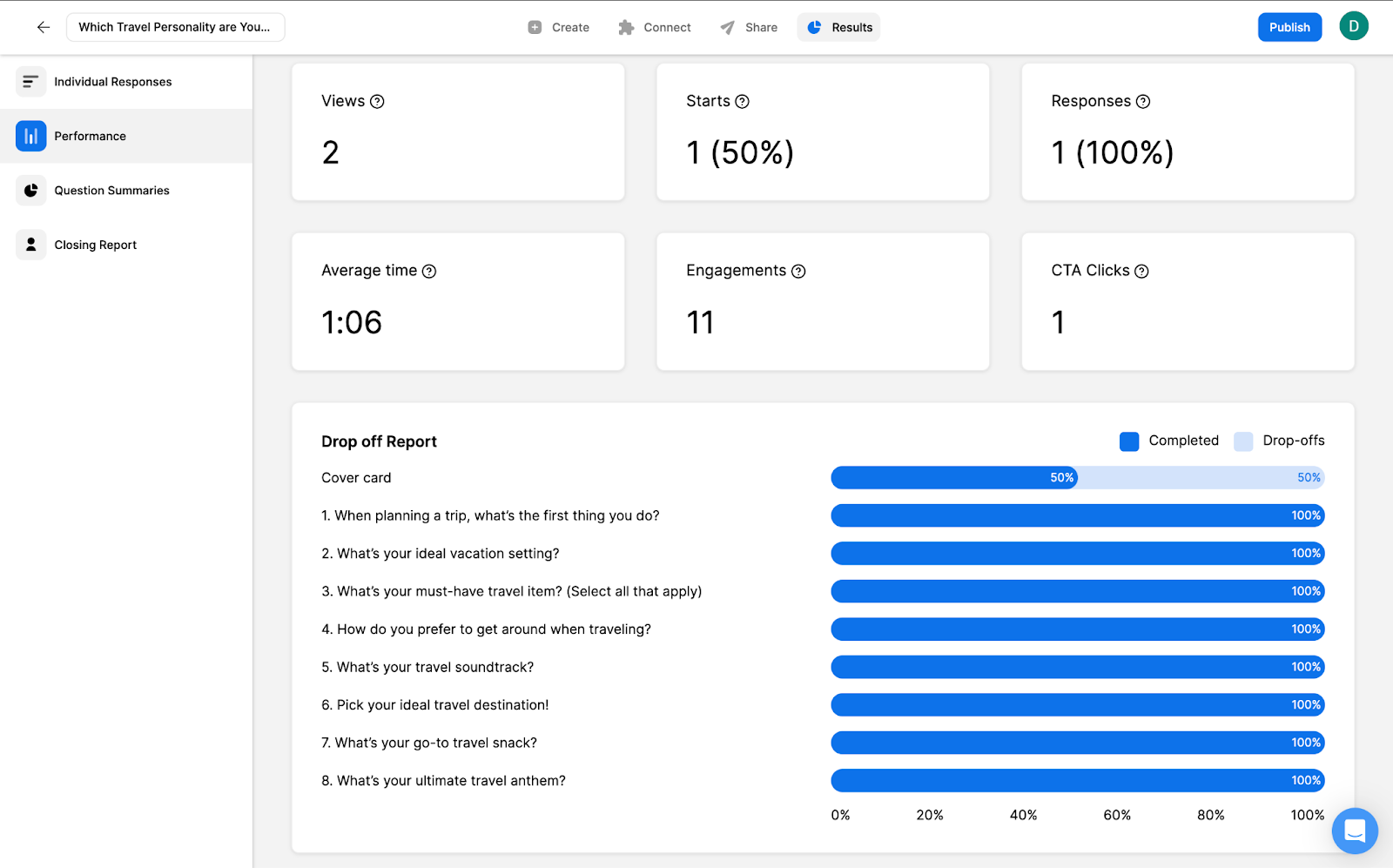Click the Engagements help icon
This screenshot has height=868, width=1393.
(x=799, y=271)
